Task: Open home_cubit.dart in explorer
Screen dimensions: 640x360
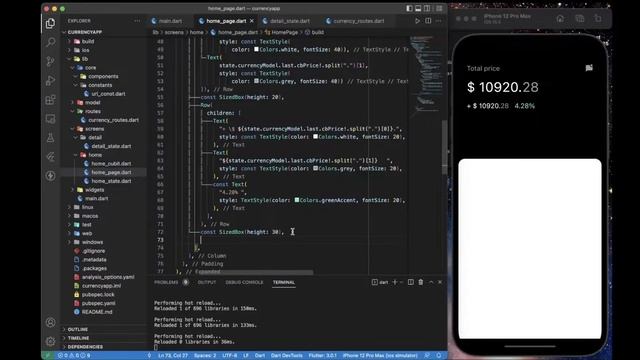Action: click(x=111, y=163)
